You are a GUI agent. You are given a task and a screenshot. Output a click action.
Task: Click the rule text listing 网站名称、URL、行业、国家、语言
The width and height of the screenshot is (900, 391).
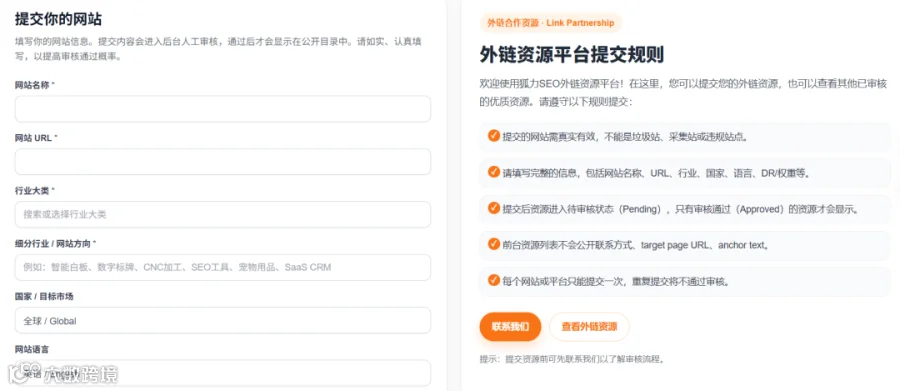pos(657,173)
